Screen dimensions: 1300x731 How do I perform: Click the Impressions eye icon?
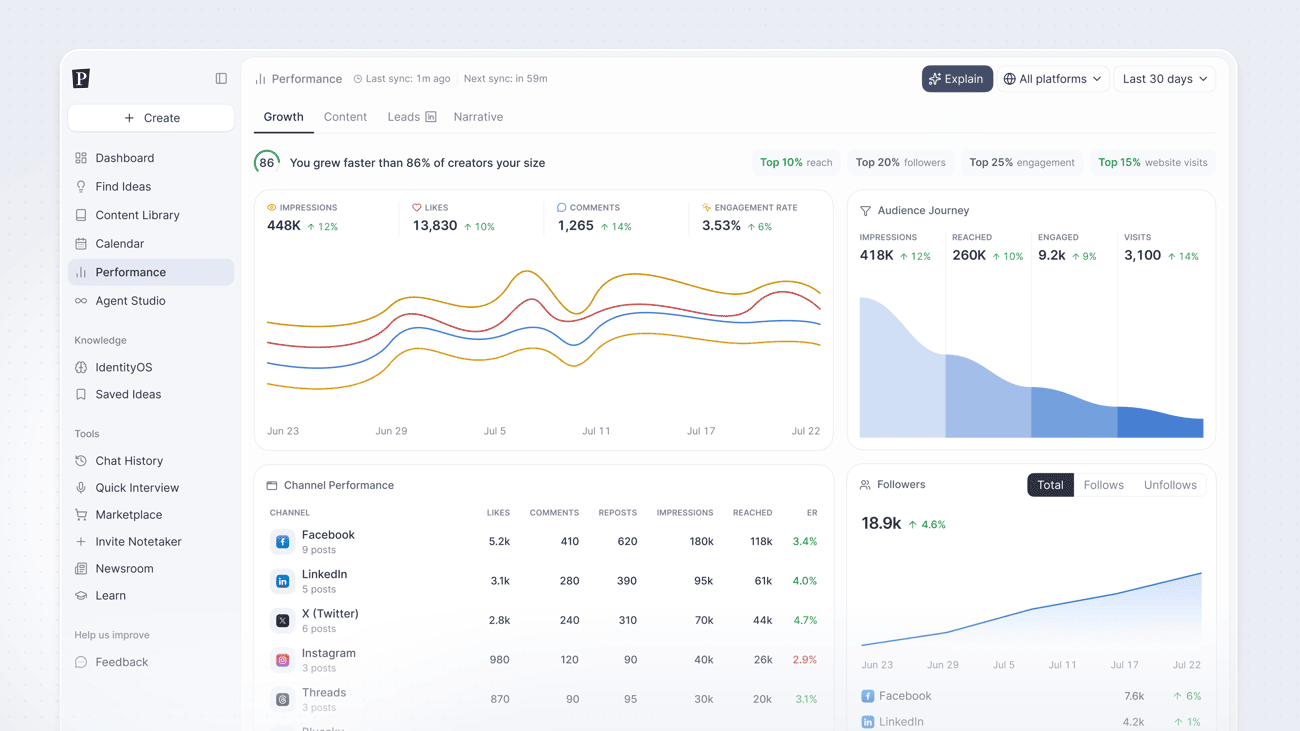[272, 208]
